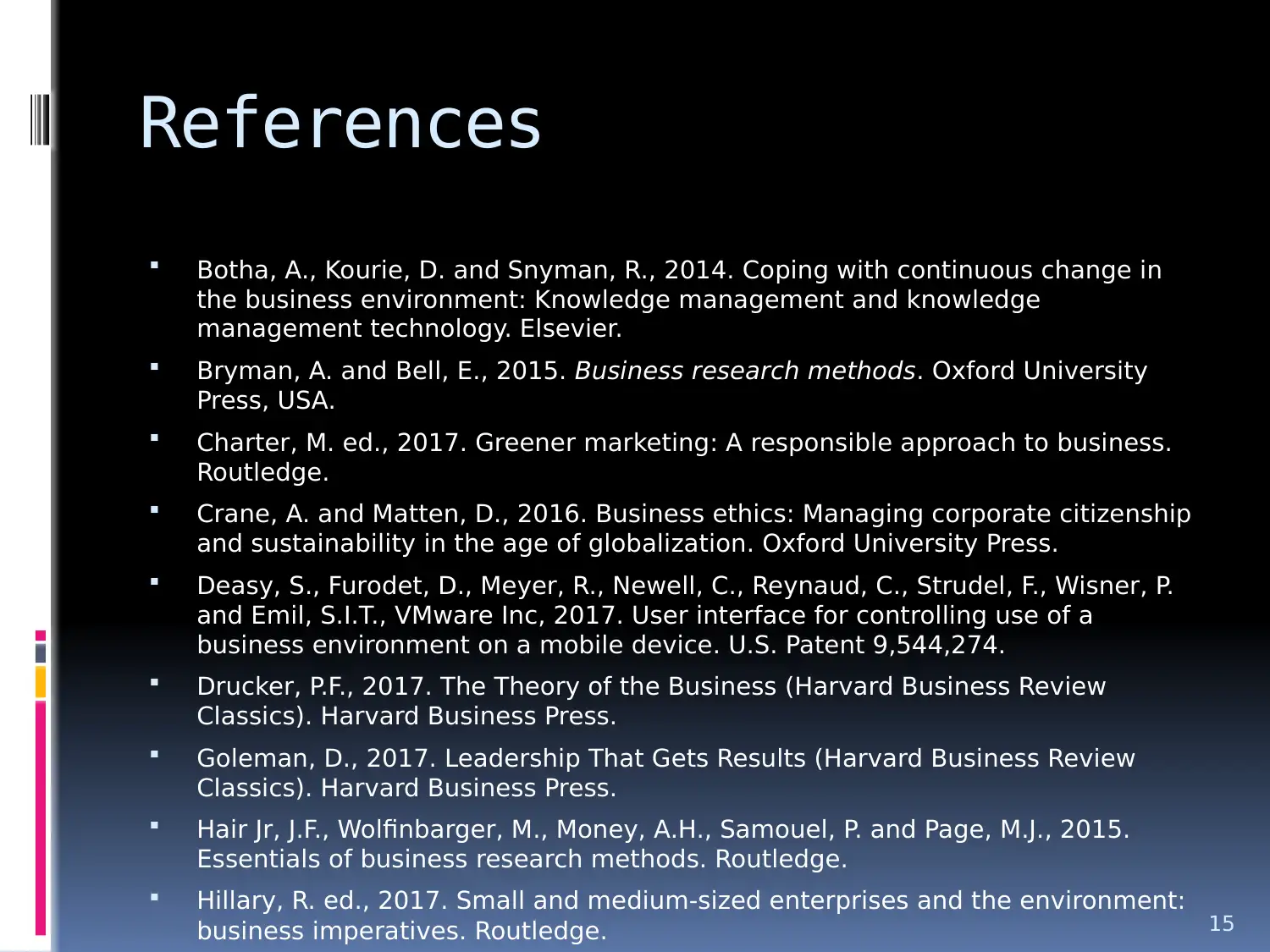
Task: Select the Drucker 2017 Theory of the Business reference
Action: tap(651, 701)
